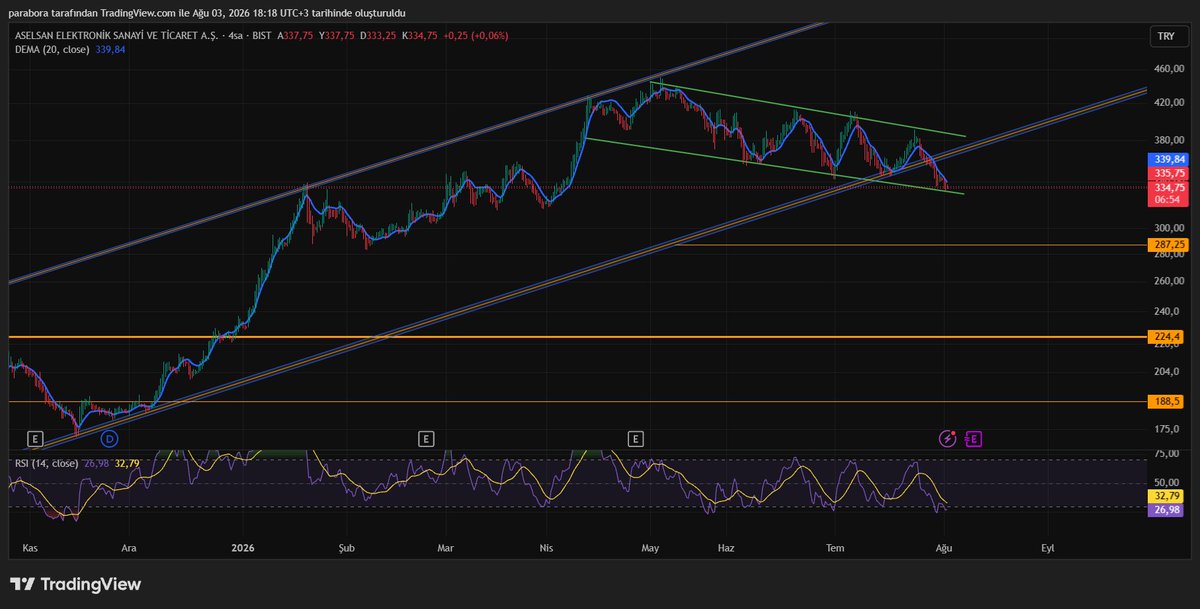Click the 175,00 price scale label
Screen dimensions: 1200x609
click(x=1169, y=429)
